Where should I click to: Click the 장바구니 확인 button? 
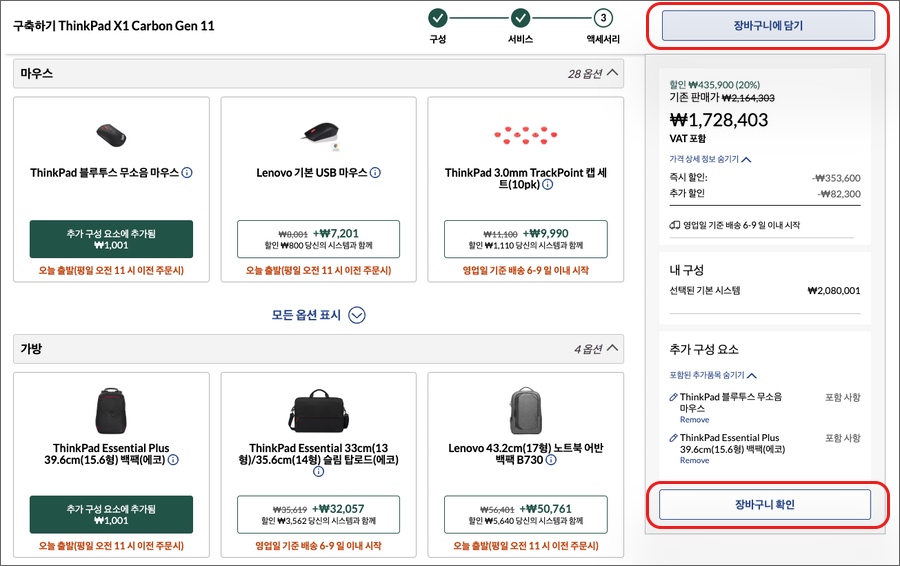[x=765, y=505]
